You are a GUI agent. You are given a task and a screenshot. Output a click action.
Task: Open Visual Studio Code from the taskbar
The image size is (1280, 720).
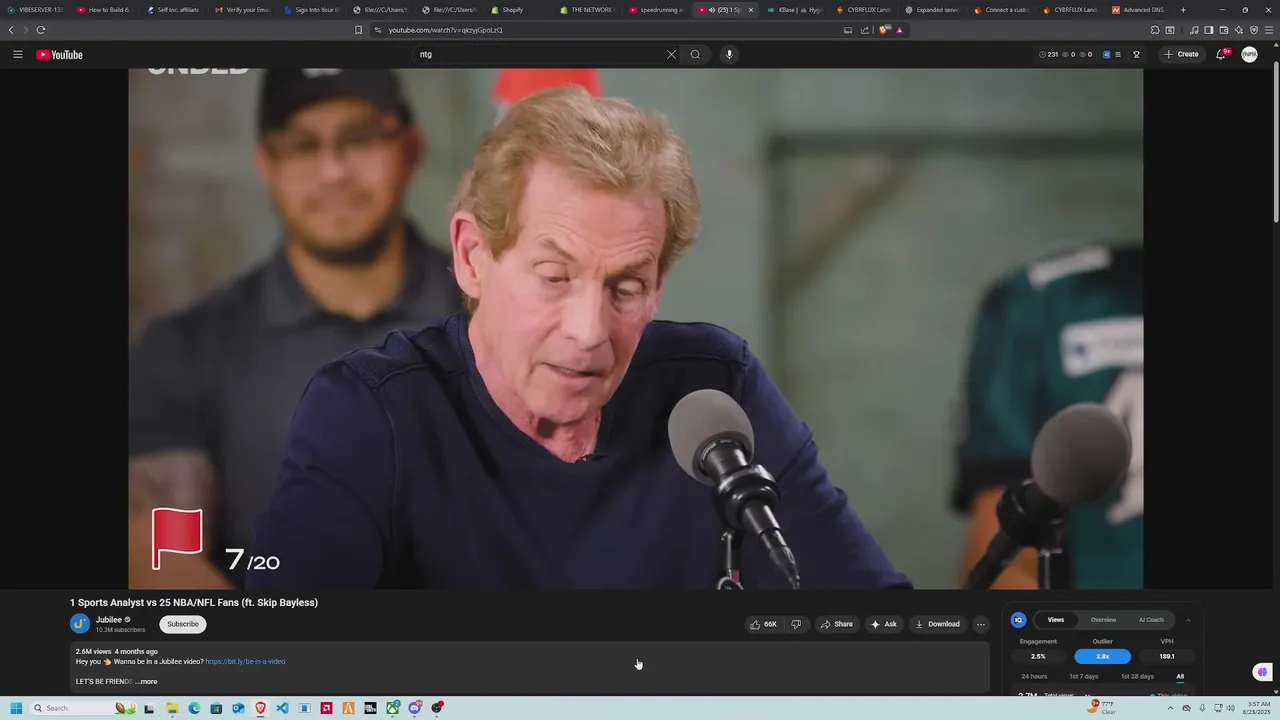282,708
